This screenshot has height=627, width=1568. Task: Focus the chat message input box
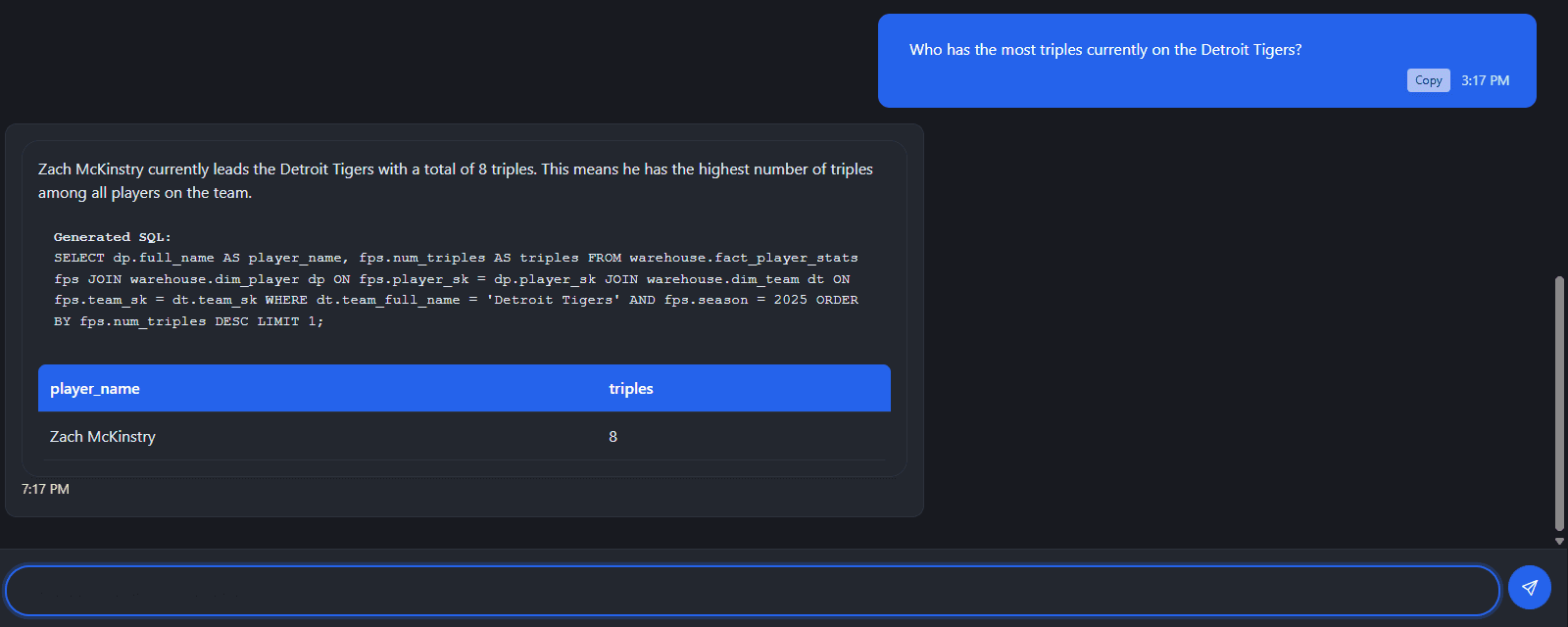pos(752,590)
